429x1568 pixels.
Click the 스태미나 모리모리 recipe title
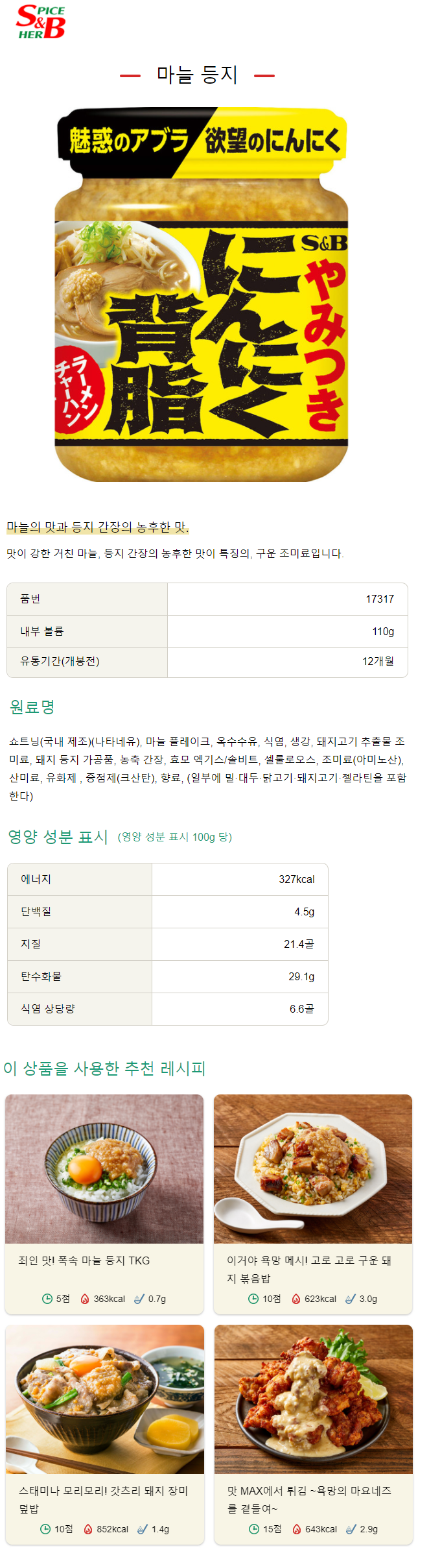click(x=104, y=1499)
